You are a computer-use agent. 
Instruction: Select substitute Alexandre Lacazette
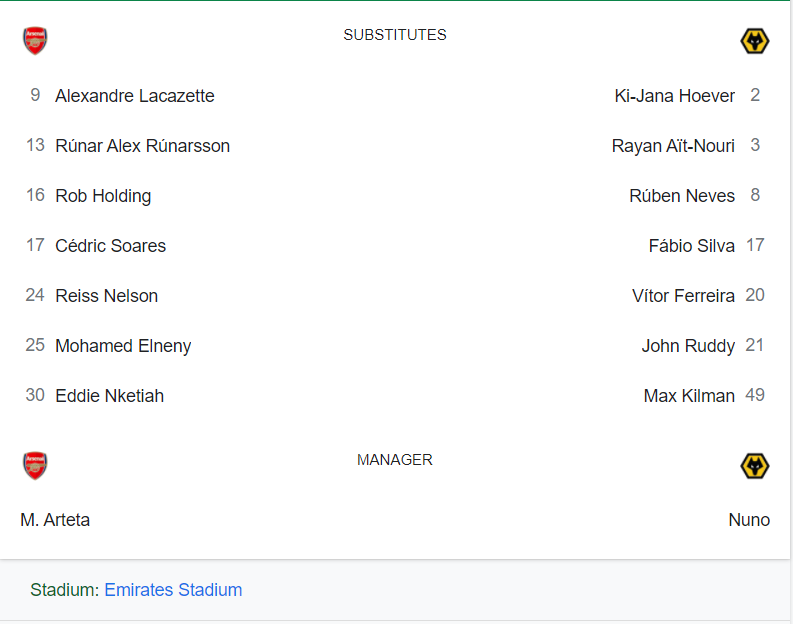pyautogui.click(x=134, y=96)
